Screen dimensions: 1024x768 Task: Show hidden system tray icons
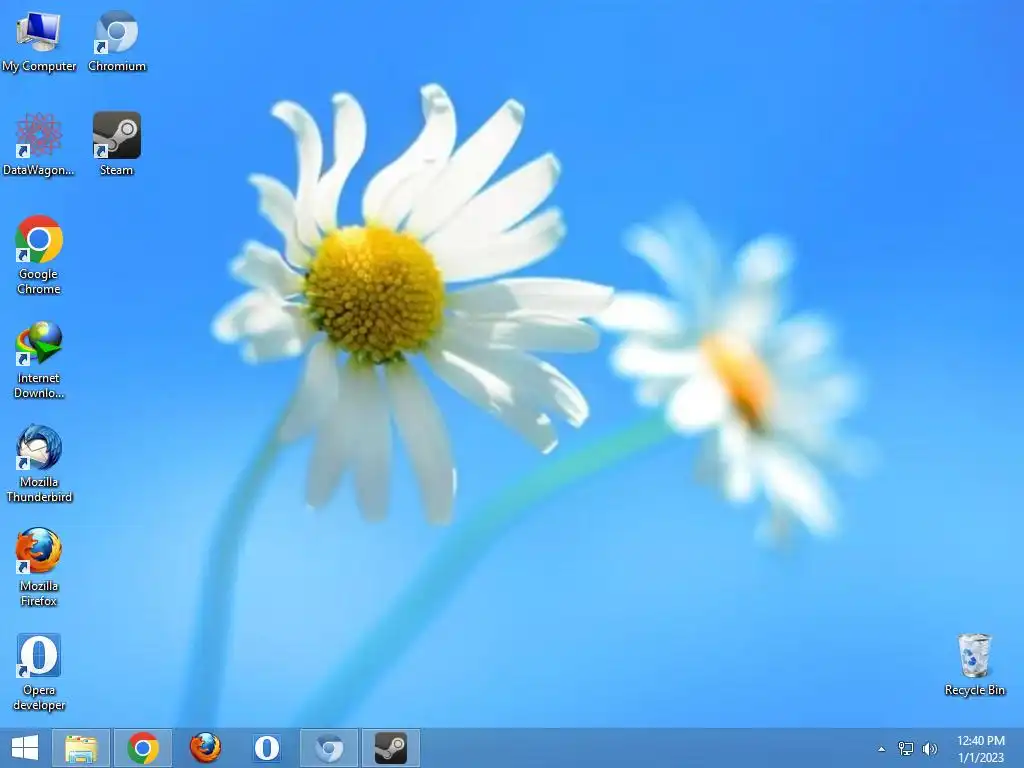pos(882,749)
